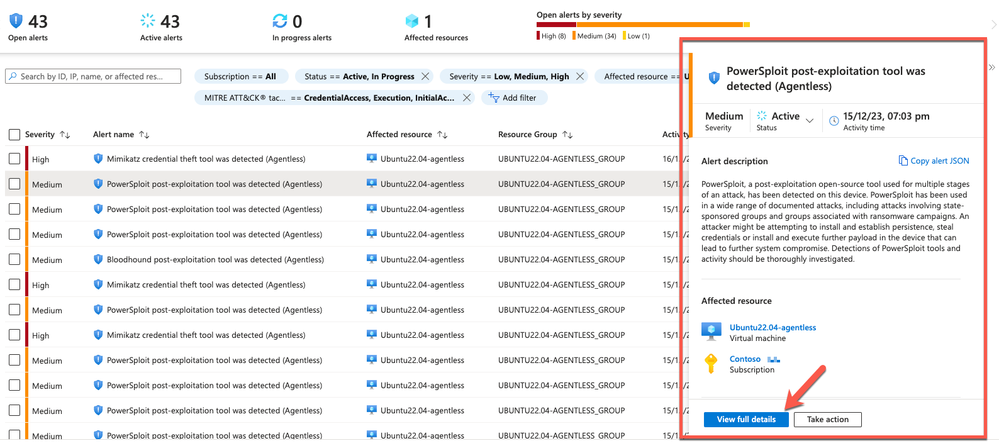Viewport: 999px width, 448px height.
Task: Collapse the side panel with the double chevron
Action: (x=991, y=67)
